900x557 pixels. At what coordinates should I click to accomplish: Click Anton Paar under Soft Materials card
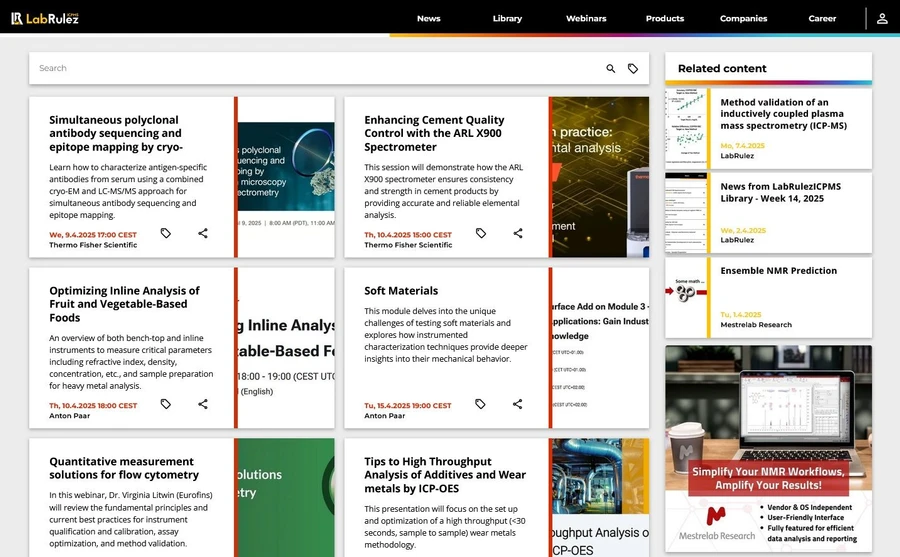[385, 416]
